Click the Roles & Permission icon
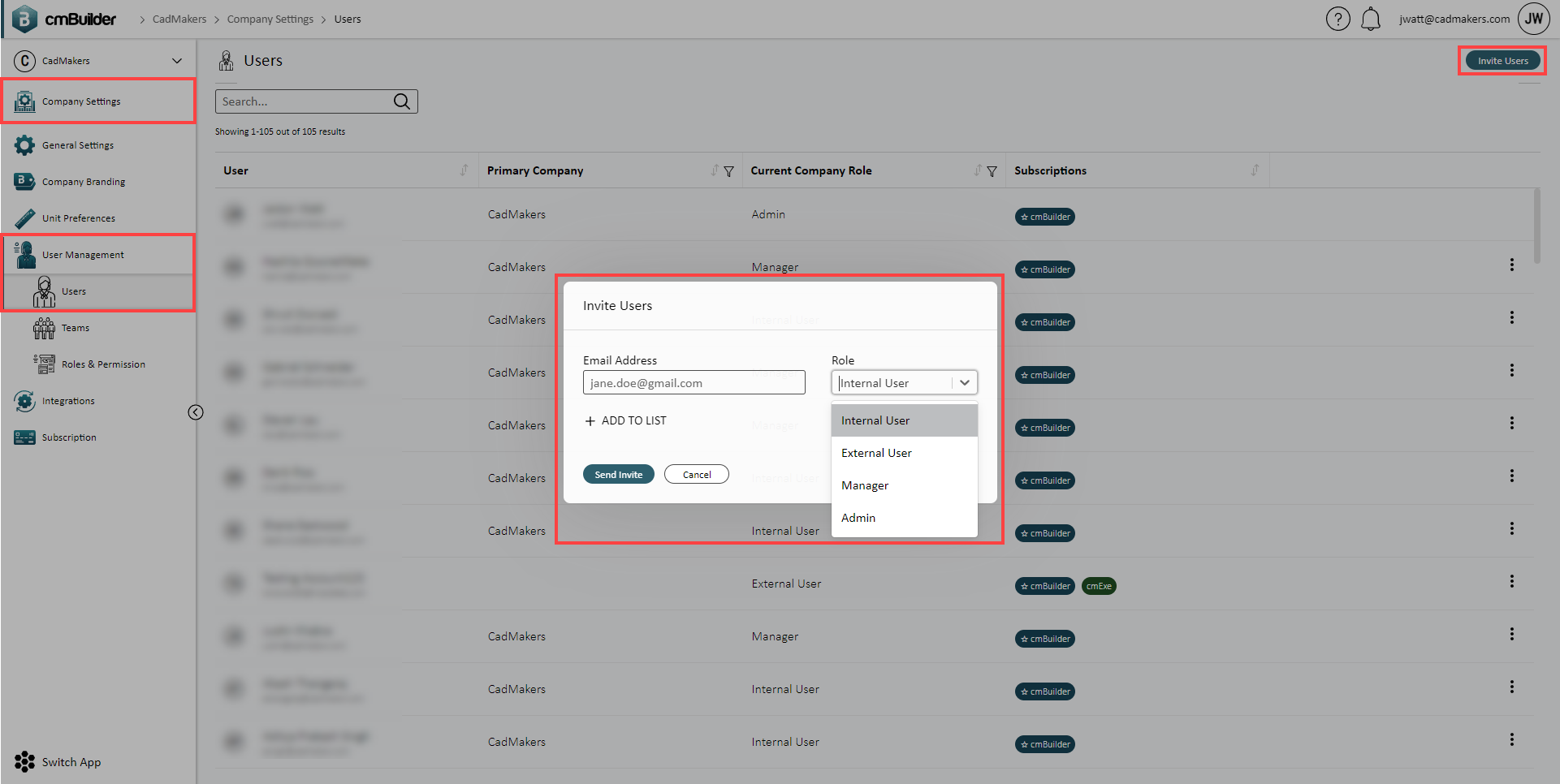Image resolution: width=1560 pixels, height=784 pixels. (45, 364)
